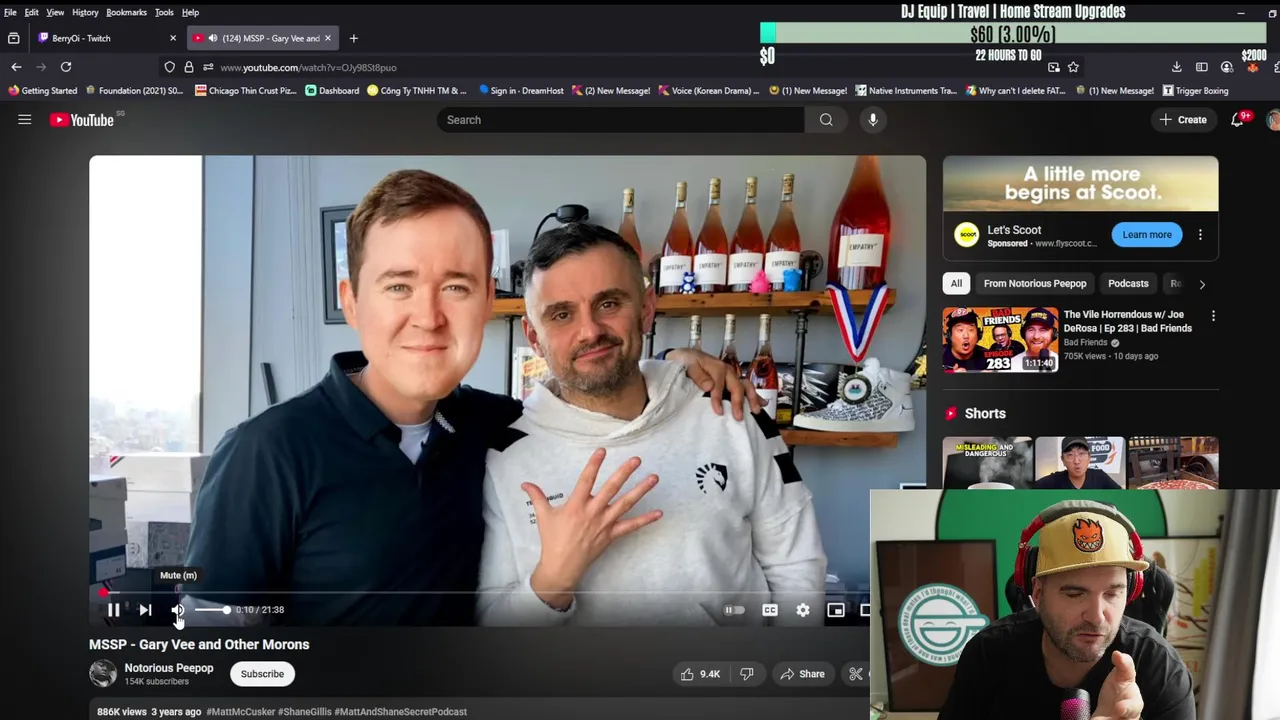This screenshot has width=1280, height=720.
Task: Open Getting Started bookmark
Action: (x=42, y=90)
